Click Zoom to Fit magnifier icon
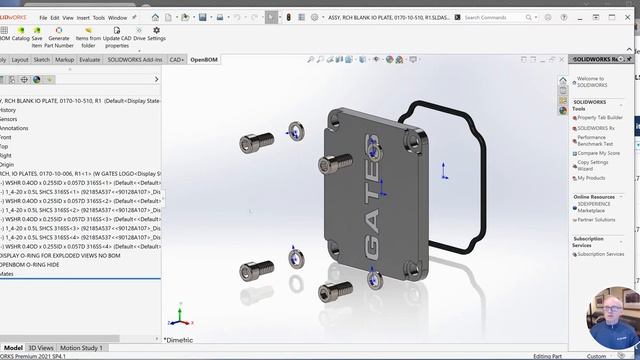Image resolution: width=640 pixels, height=360 pixels. tap(311, 60)
